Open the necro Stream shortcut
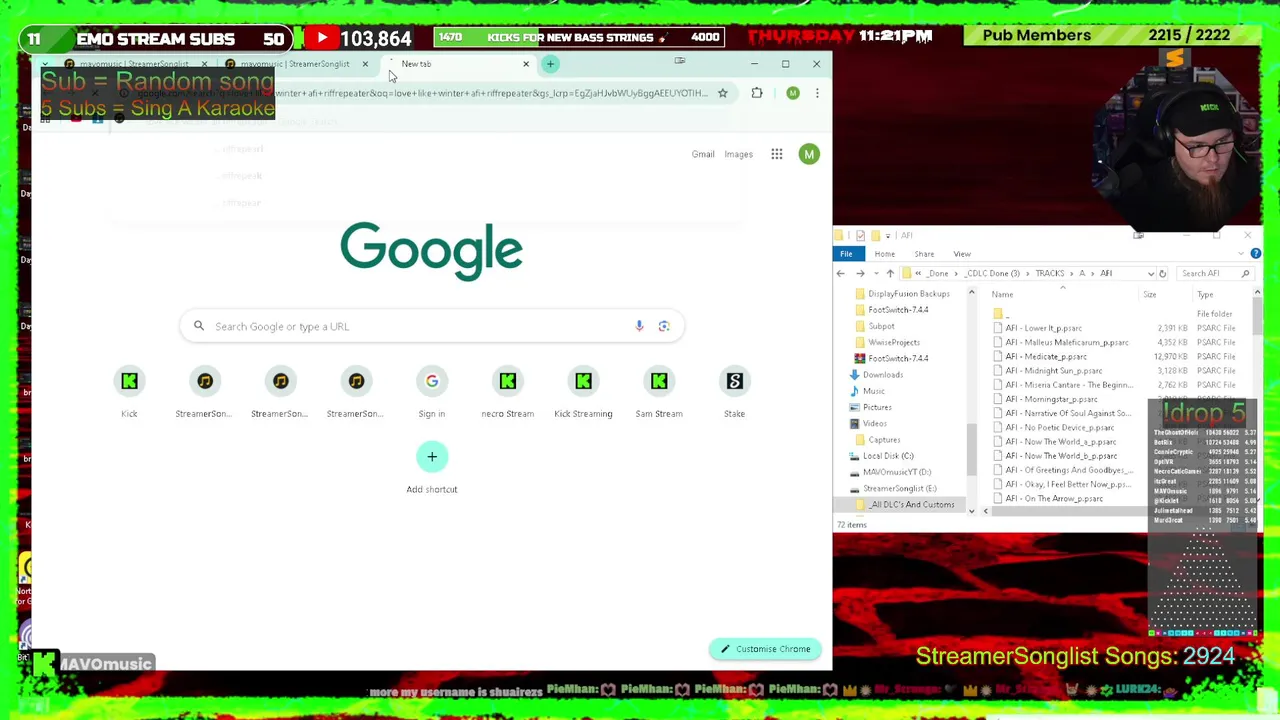 point(507,391)
